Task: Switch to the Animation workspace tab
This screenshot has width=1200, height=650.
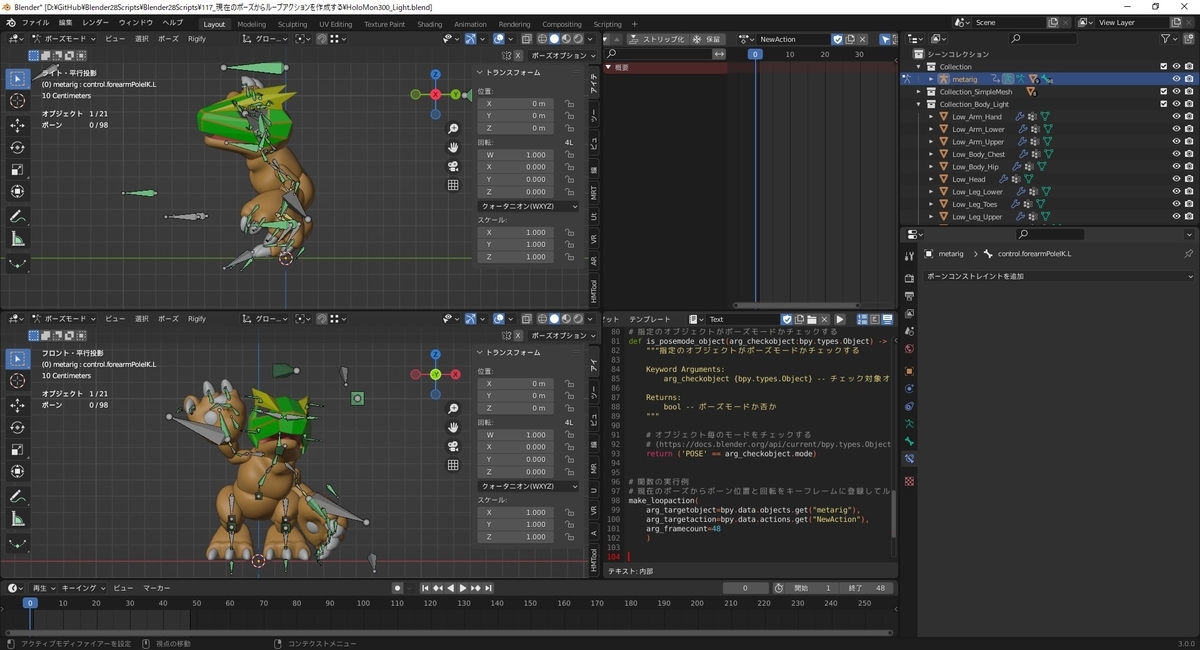Action: click(x=470, y=24)
